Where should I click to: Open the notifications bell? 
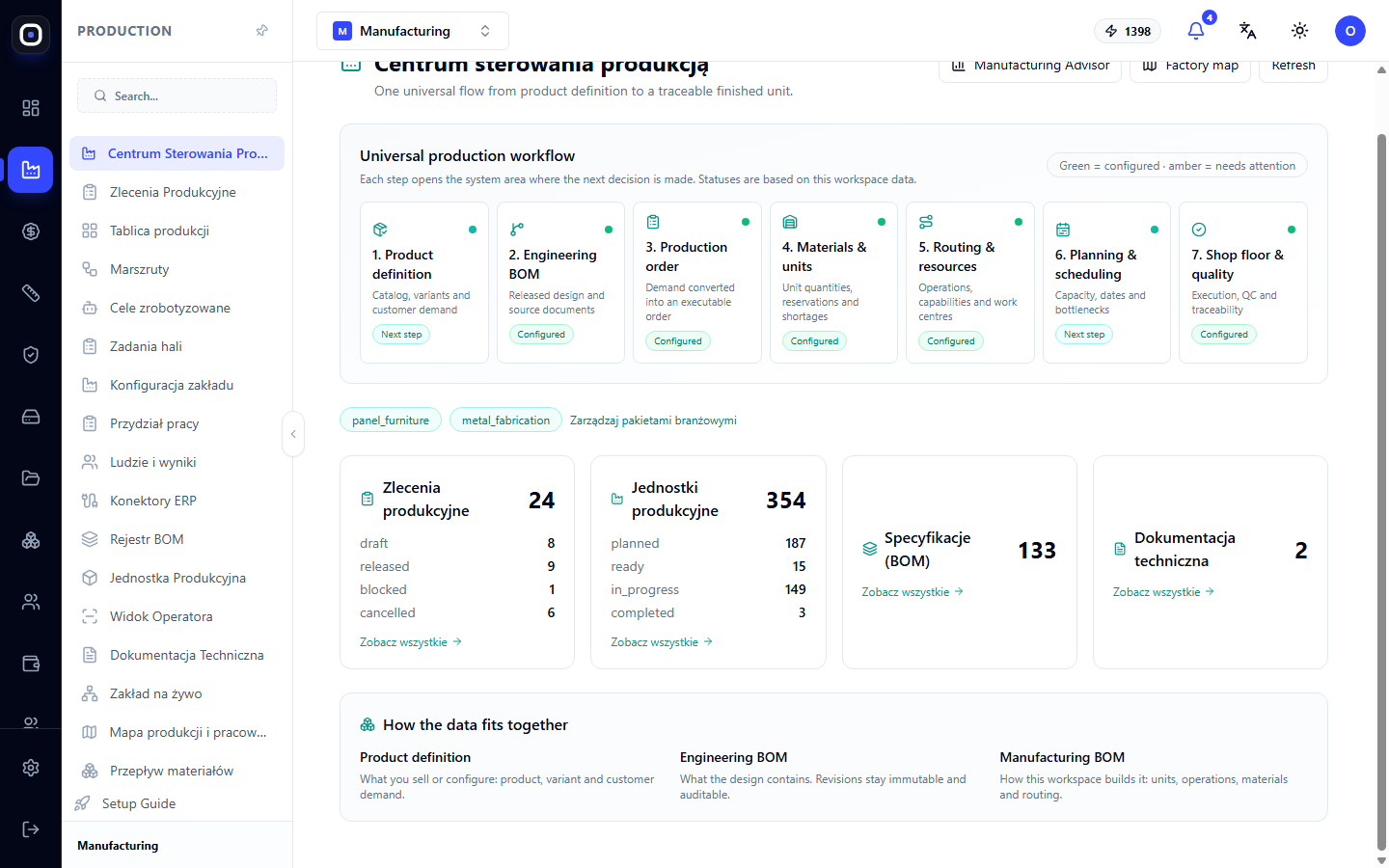[1196, 31]
